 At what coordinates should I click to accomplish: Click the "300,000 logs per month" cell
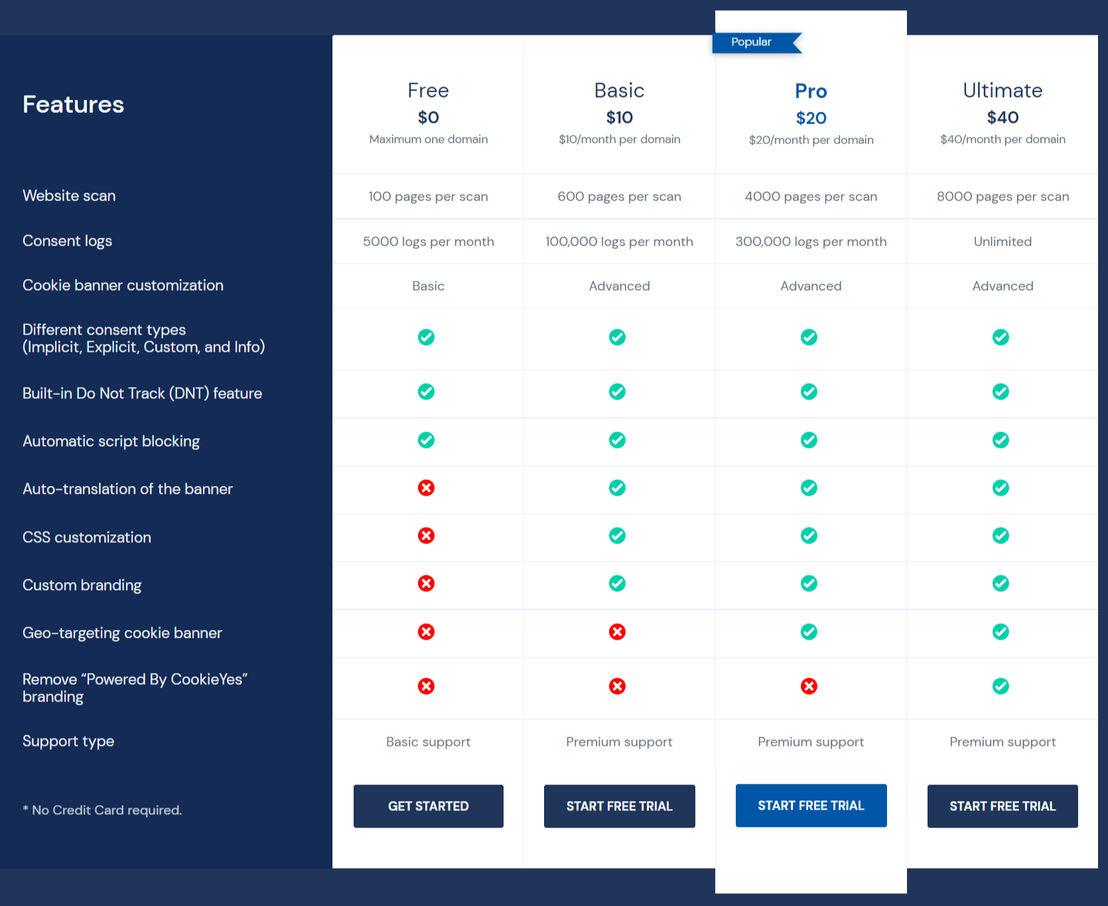tap(811, 242)
